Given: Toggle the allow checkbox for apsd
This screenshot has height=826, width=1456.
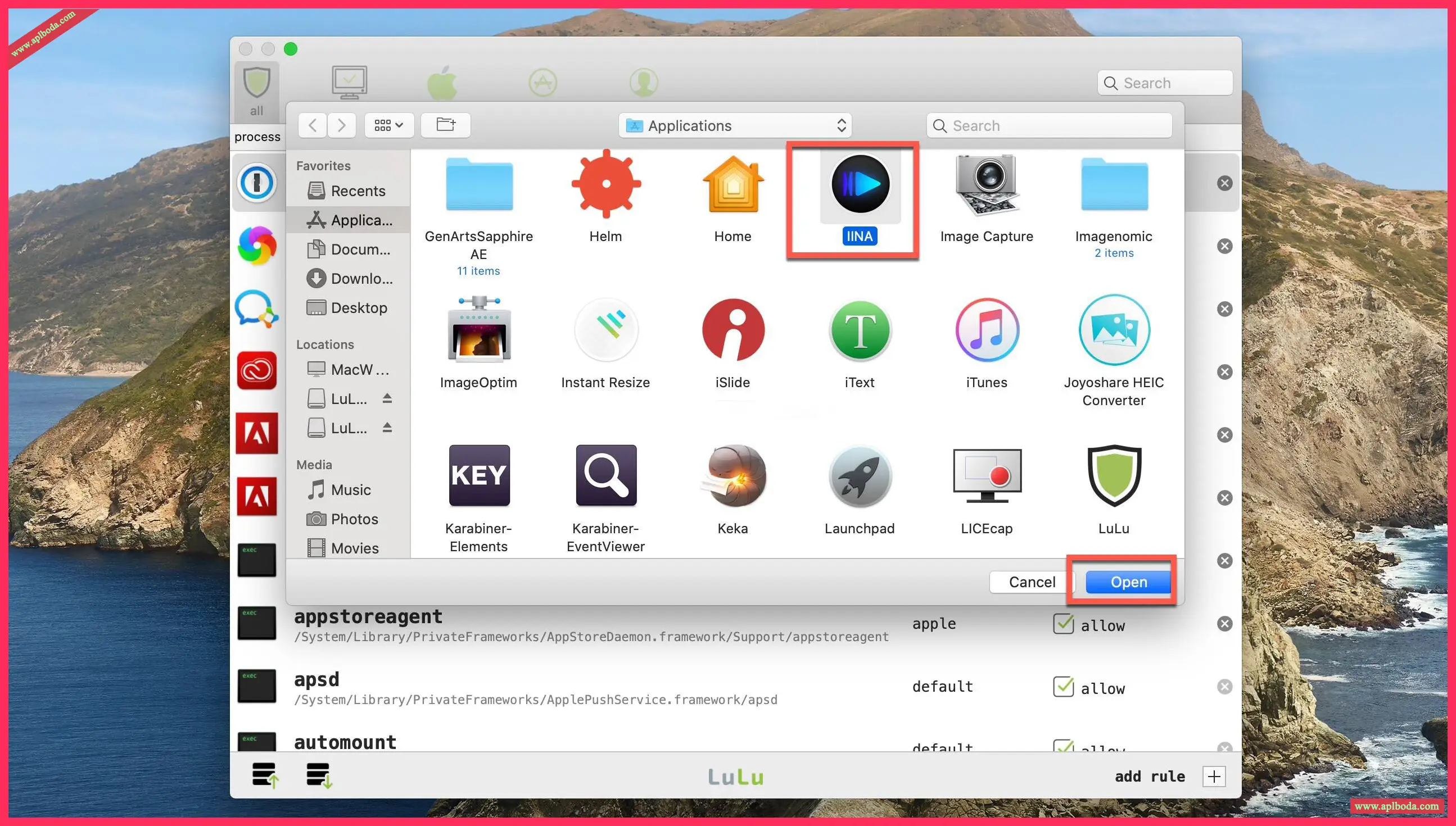Looking at the screenshot, I should [x=1063, y=687].
